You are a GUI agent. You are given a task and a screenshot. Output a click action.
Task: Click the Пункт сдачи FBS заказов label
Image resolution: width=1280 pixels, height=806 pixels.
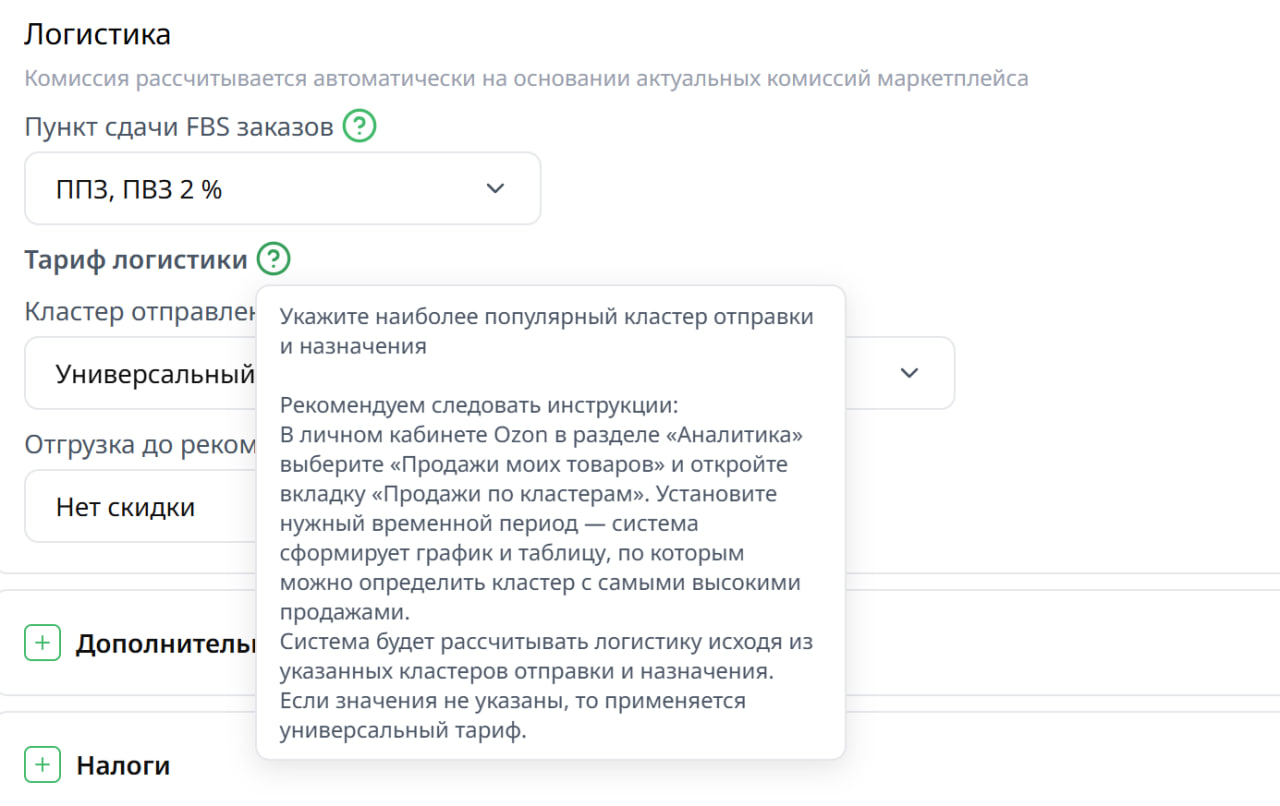click(x=179, y=127)
